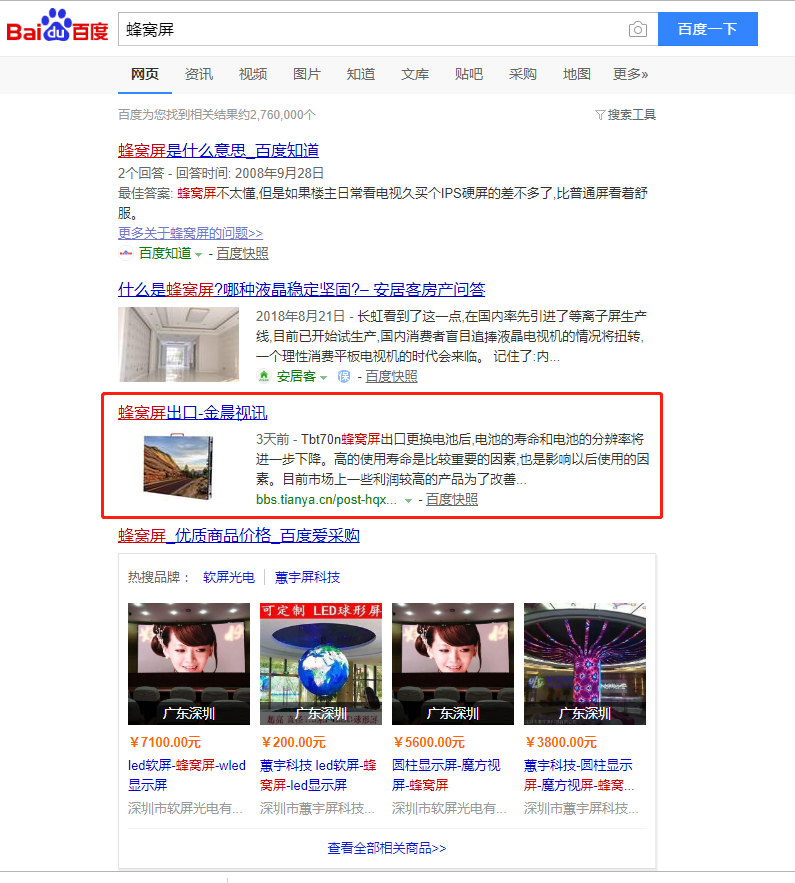Open 搜索工具 filter options

pyautogui.click(x=626, y=115)
